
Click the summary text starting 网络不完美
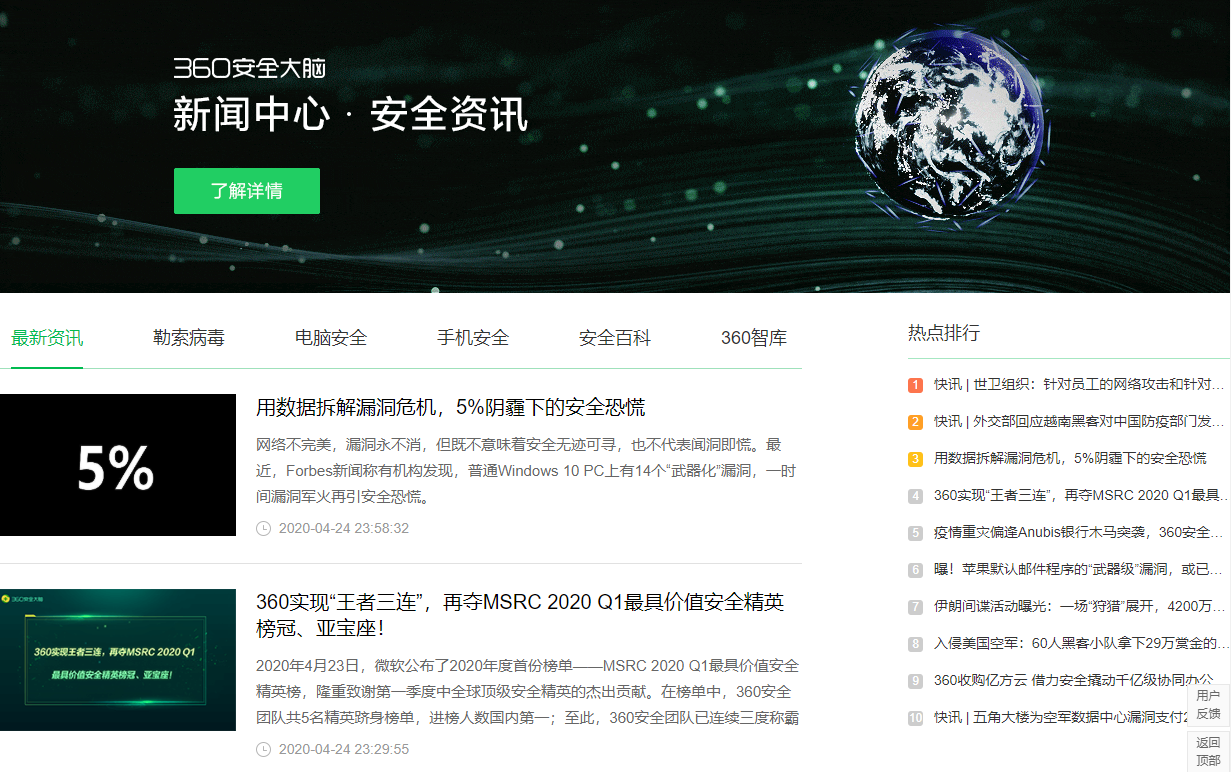point(526,470)
